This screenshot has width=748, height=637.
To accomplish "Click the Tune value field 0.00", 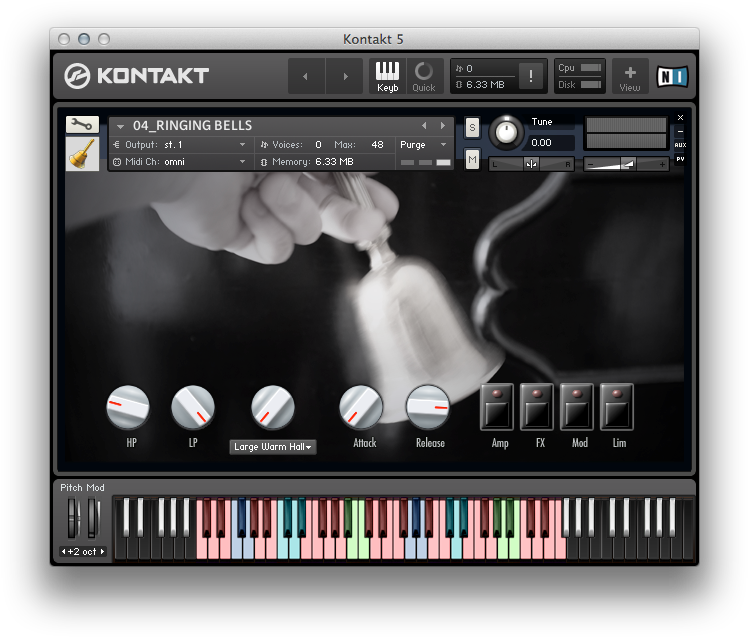I will click(x=551, y=143).
